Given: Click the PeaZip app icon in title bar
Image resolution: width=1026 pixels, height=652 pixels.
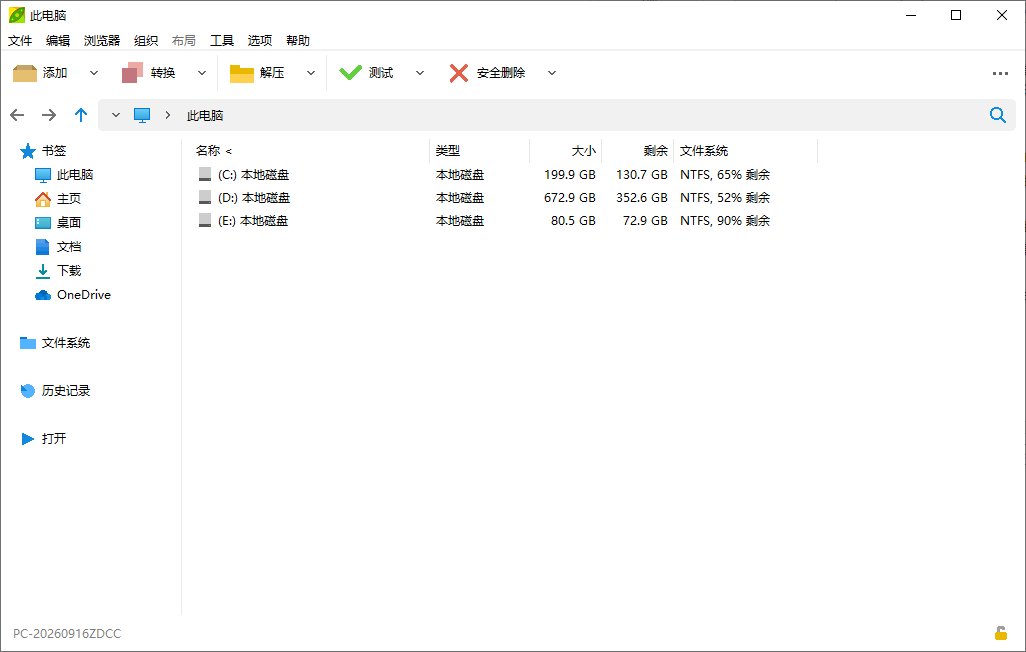Looking at the screenshot, I should point(17,15).
